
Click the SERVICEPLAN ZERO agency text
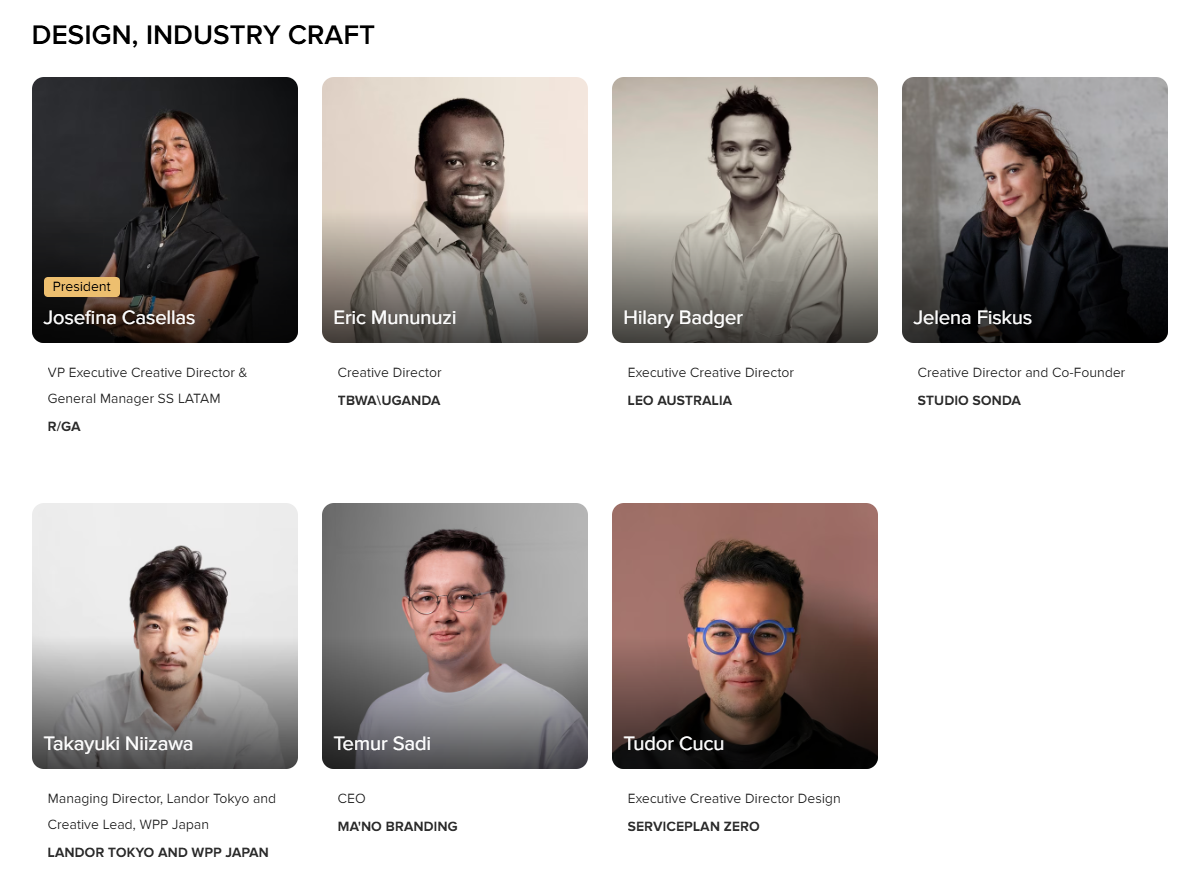pos(694,826)
